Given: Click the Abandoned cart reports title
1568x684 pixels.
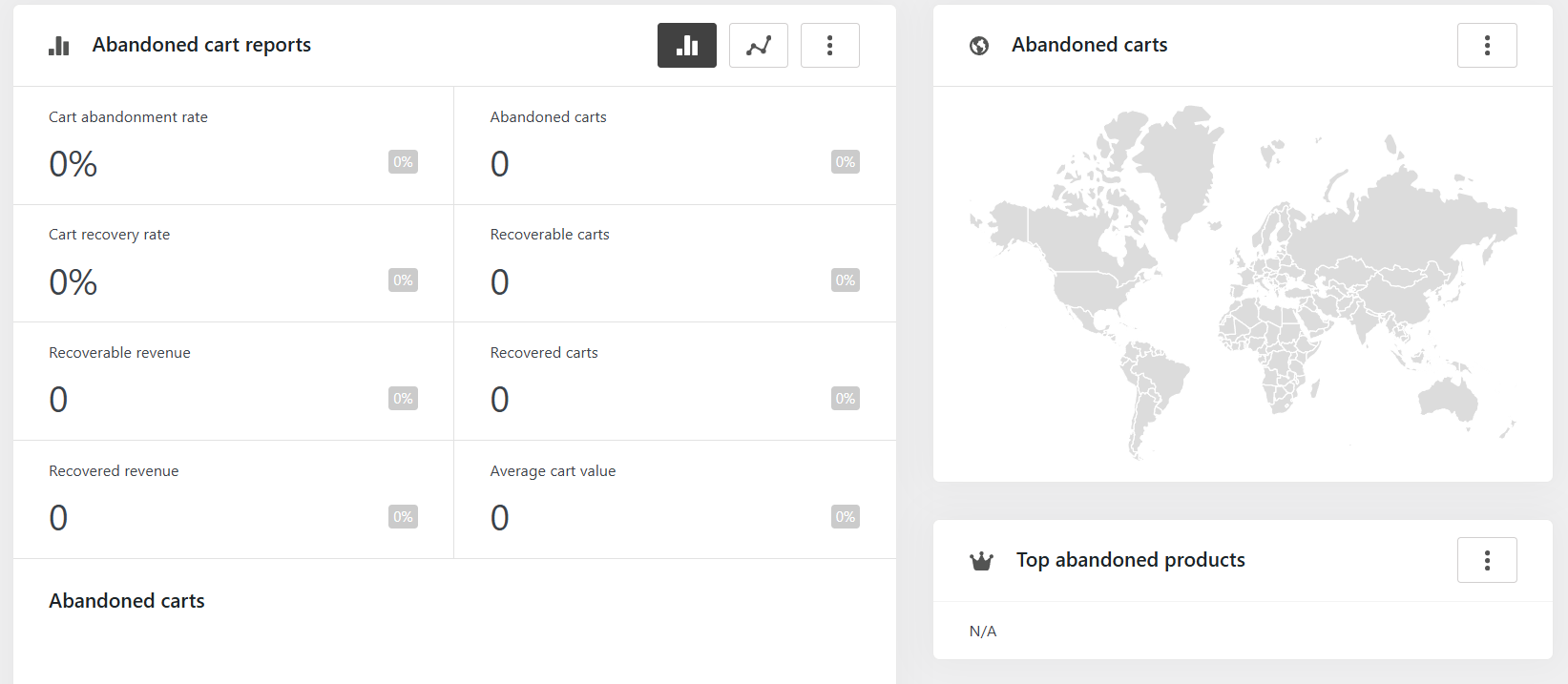Looking at the screenshot, I should click(x=201, y=45).
